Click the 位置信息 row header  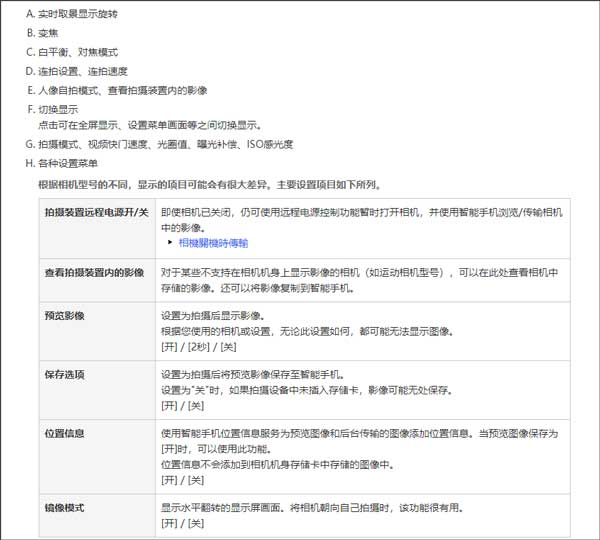[64, 434]
